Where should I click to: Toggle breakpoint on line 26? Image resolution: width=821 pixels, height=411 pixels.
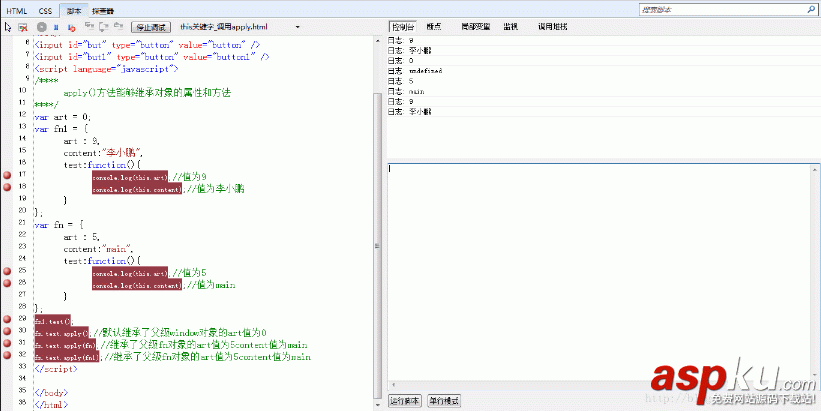tap(7, 283)
